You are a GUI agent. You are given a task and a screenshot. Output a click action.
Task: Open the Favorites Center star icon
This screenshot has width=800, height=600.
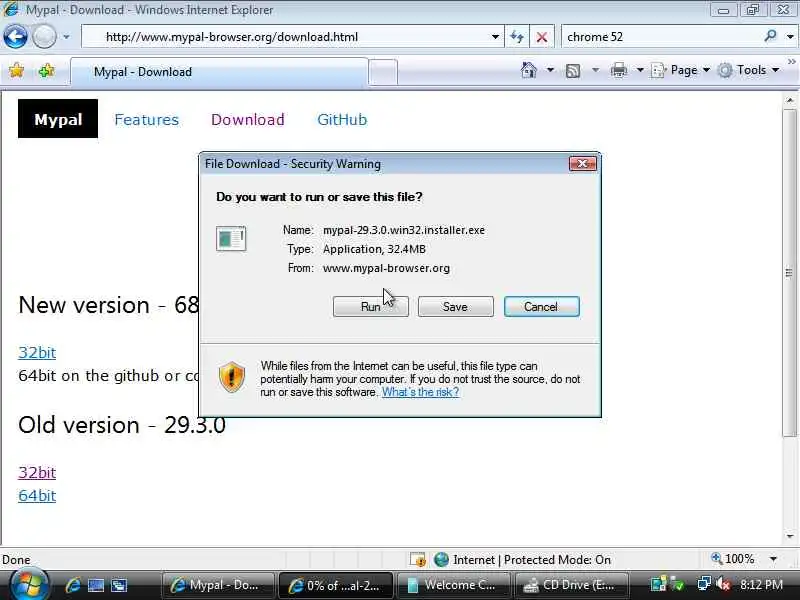coord(16,71)
